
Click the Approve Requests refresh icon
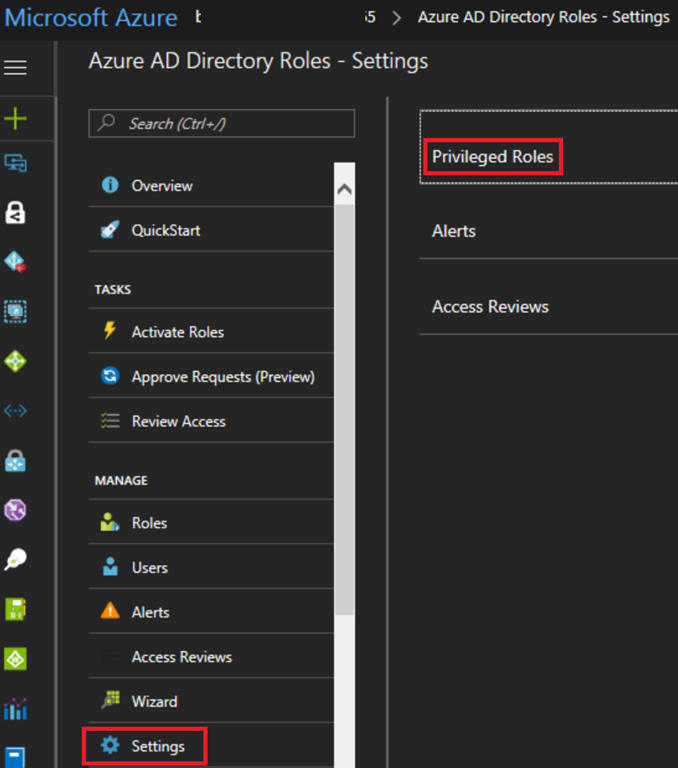pyautogui.click(x=110, y=377)
